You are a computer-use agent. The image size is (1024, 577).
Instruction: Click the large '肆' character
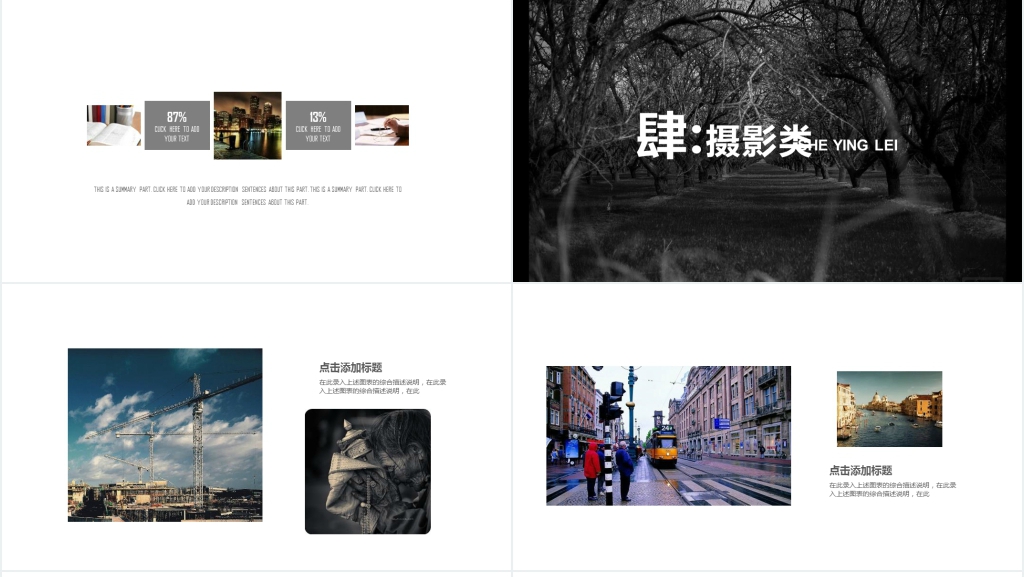click(x=663, y=137)
